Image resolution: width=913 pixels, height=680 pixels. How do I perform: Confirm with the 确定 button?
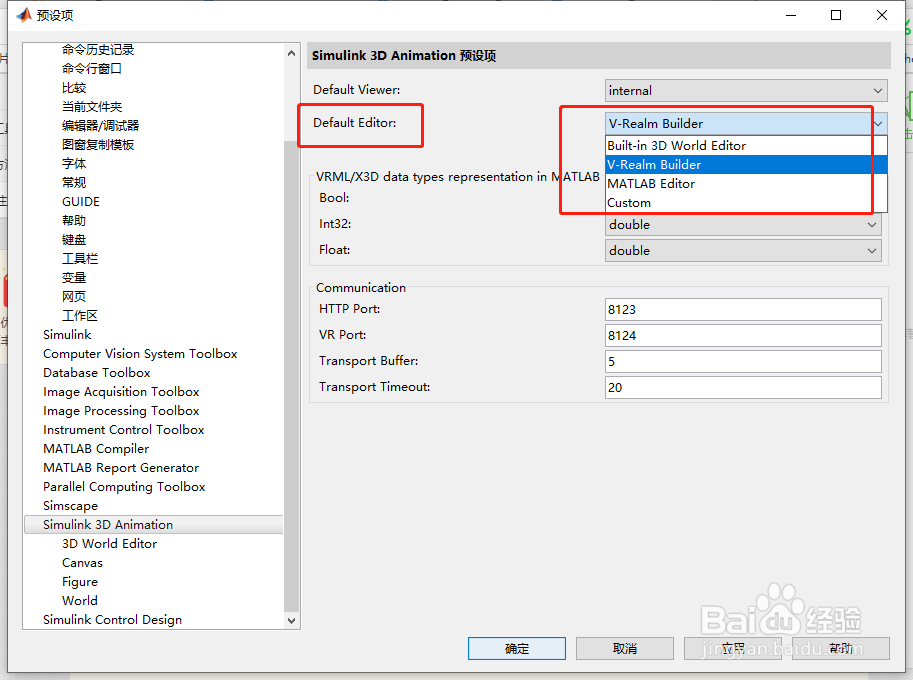pyautogui.click(x=516, y=649)
